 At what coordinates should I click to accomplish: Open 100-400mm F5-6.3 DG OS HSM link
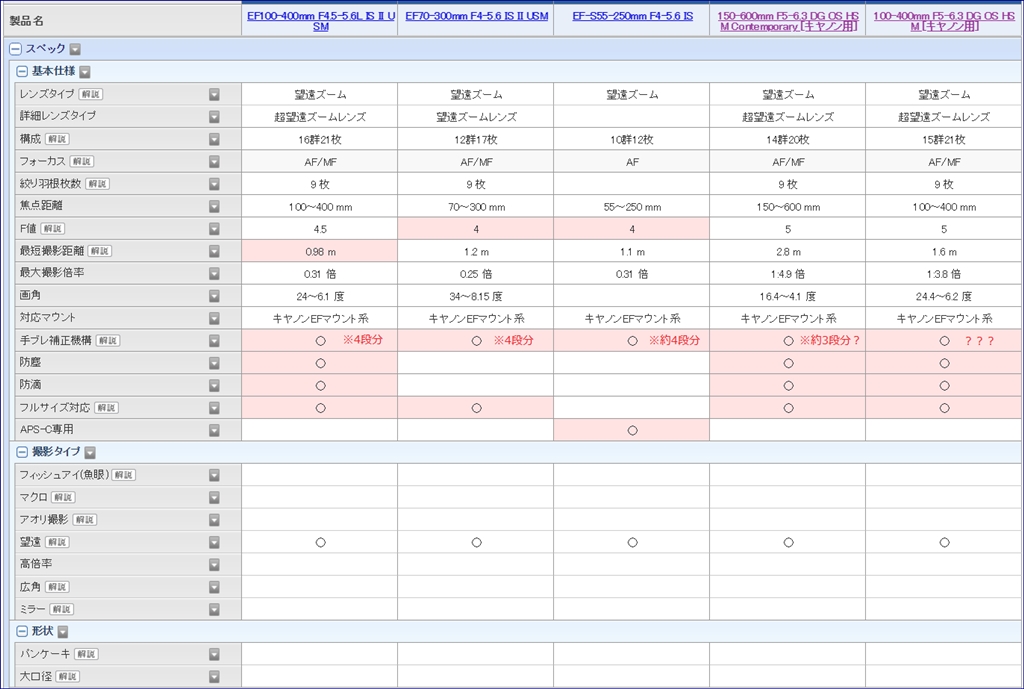(944, 21)
